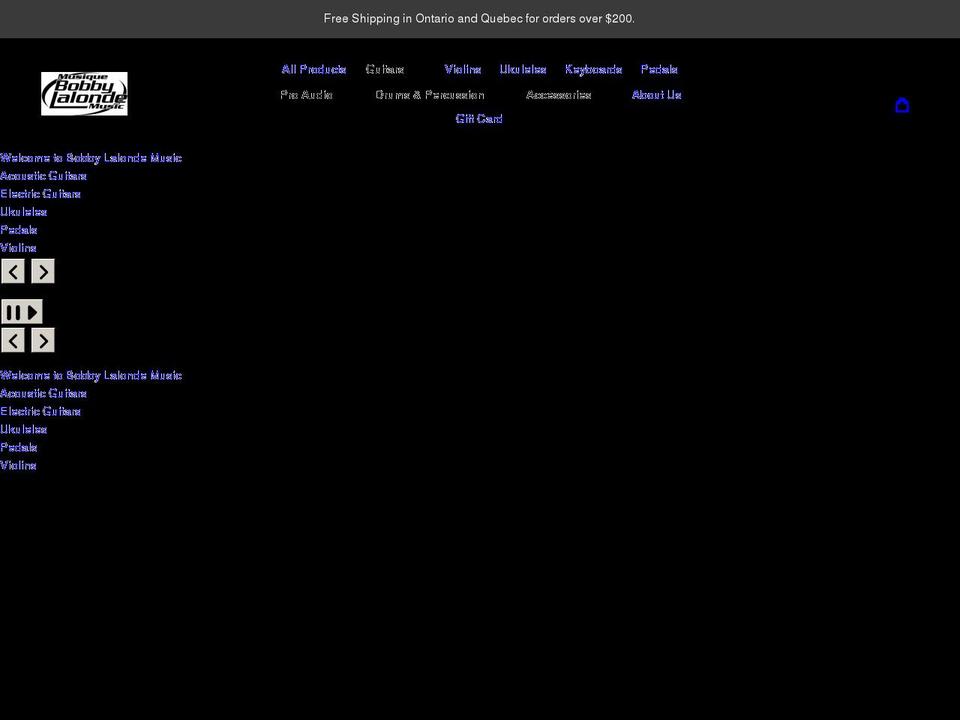This screenshot has width=960, height=720.
Task: Open the shopping cart bag icon
Action: point(902,105)
